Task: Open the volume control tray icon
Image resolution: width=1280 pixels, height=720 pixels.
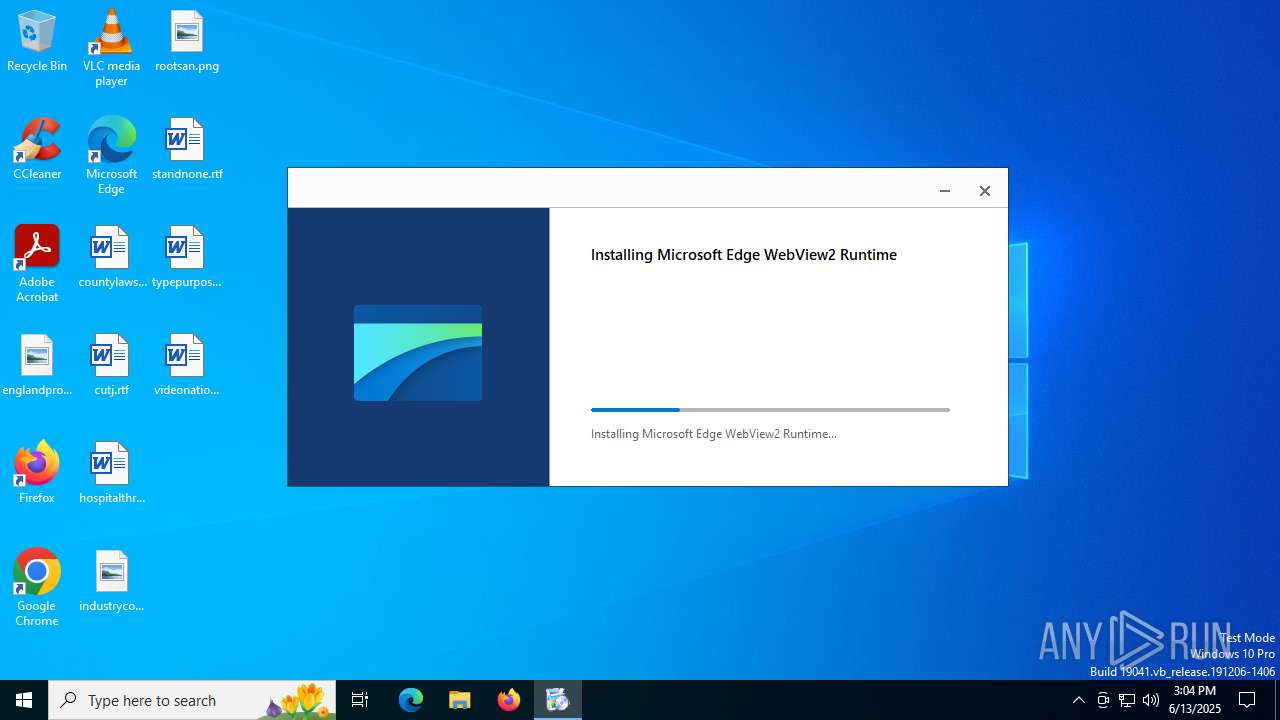Action: pyautogui.click(x=1151, y=700)
